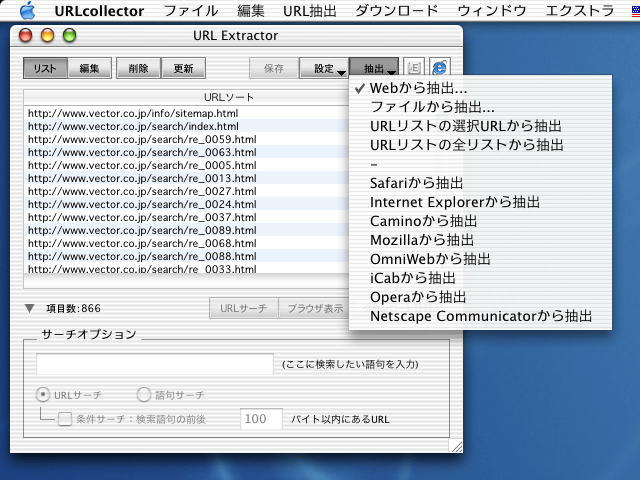The image size is (640, 480).
Task: Click the URLソート column header
Action: (187, 97)
